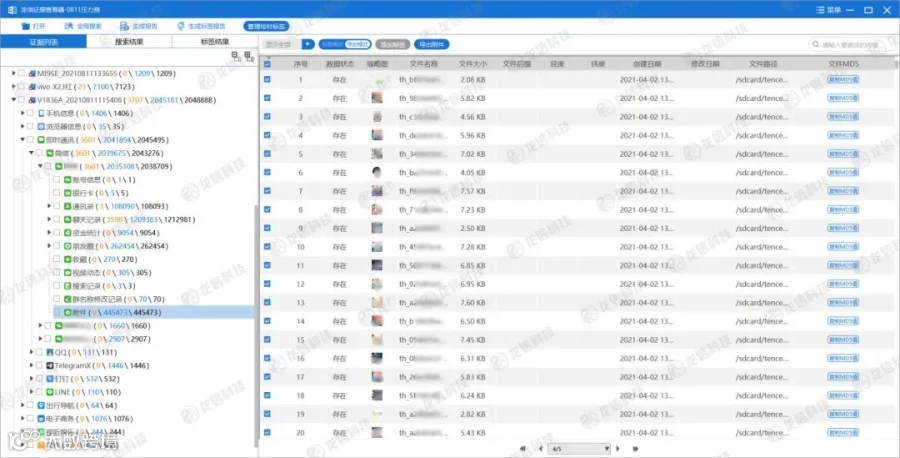This screenshot has width=900, height=458.
Task: Click the vivo X23 device icon
Action: pos(32,87)
